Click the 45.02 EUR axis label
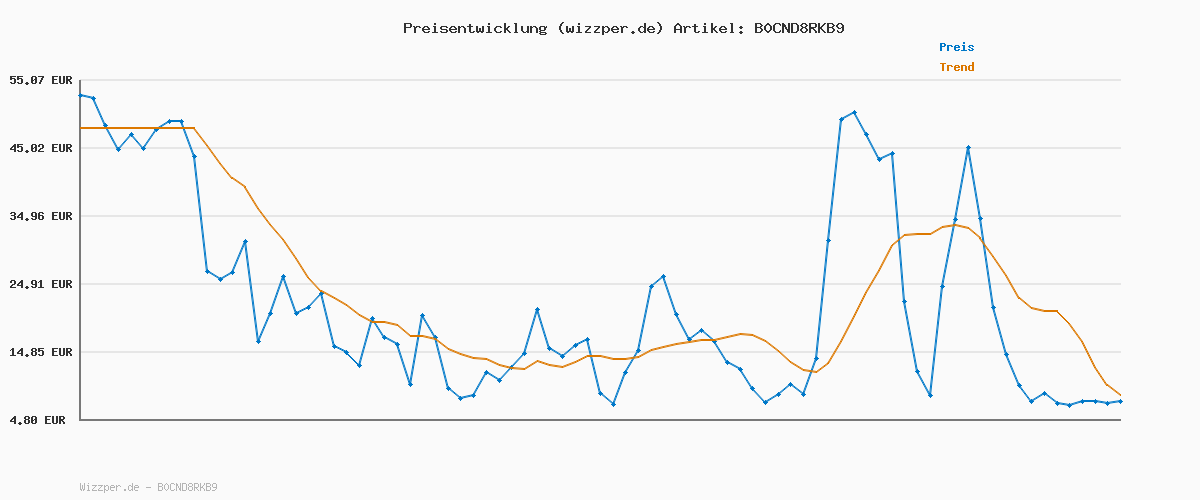This screenshot has height=500, width=1200. (40, 148)
